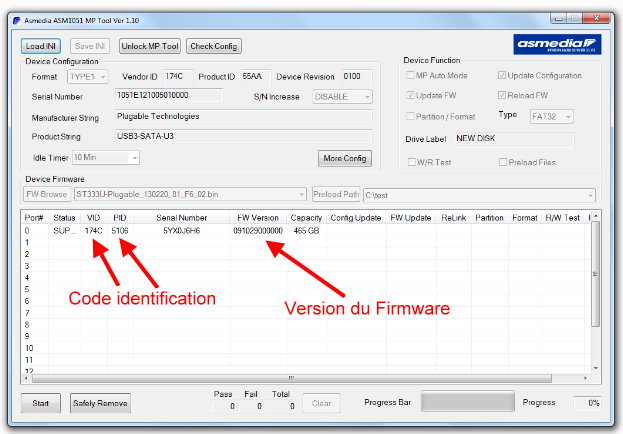The image size is (623, 434).
Task: Click the Load INI button
Action: coord(41,46)
